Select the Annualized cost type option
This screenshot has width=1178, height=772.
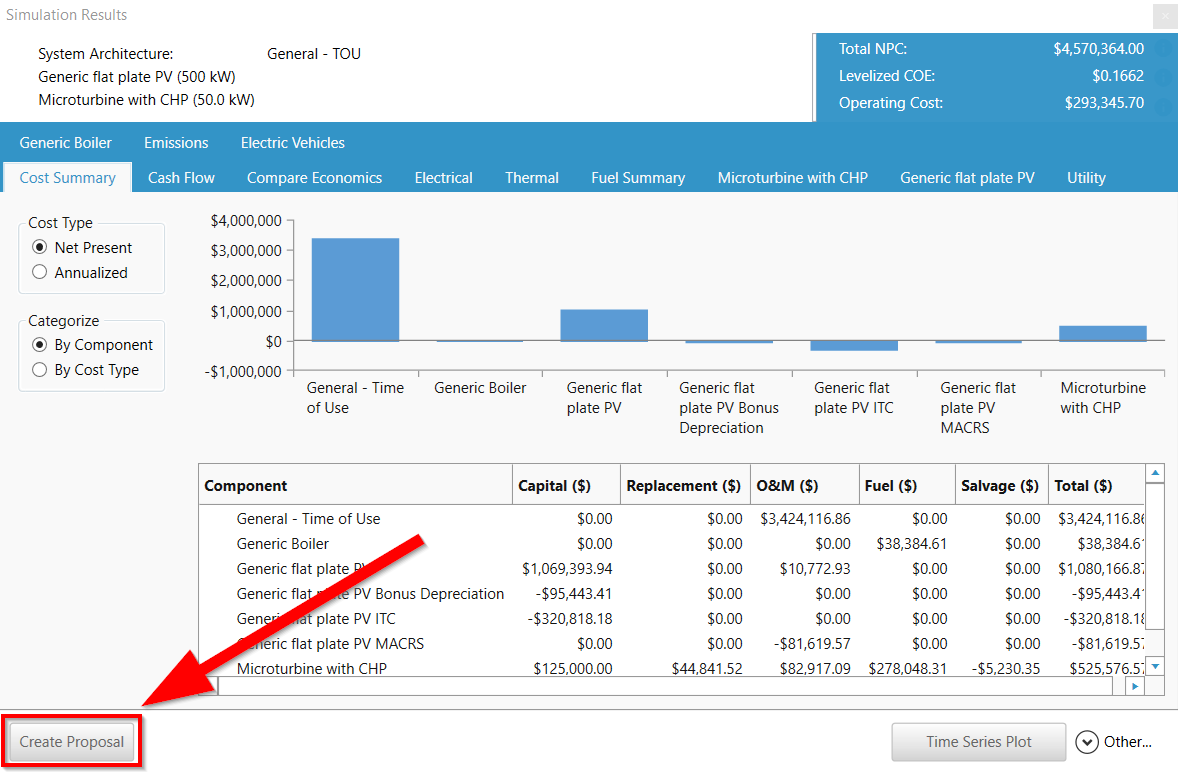tap(40, 272)
